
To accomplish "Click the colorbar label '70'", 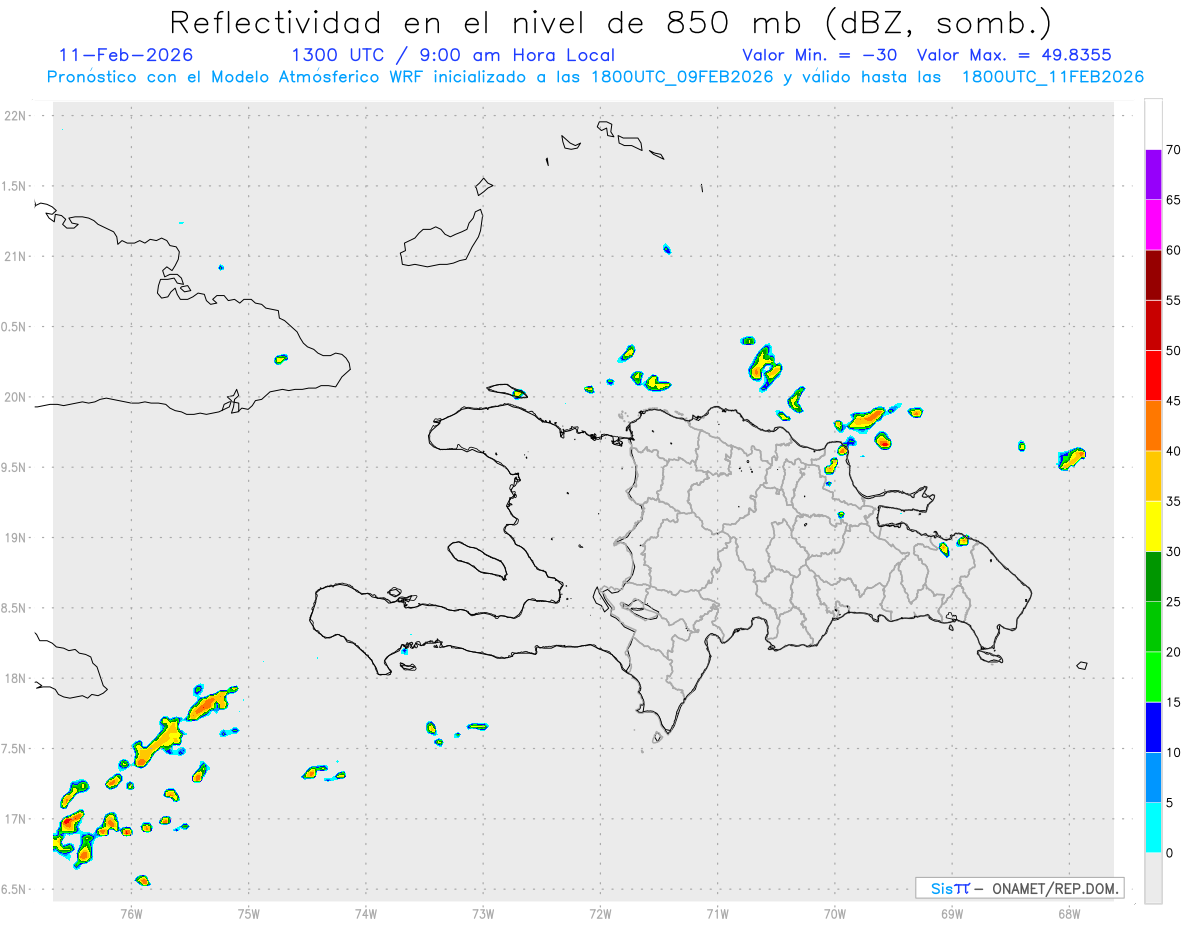I will 1174,150.
